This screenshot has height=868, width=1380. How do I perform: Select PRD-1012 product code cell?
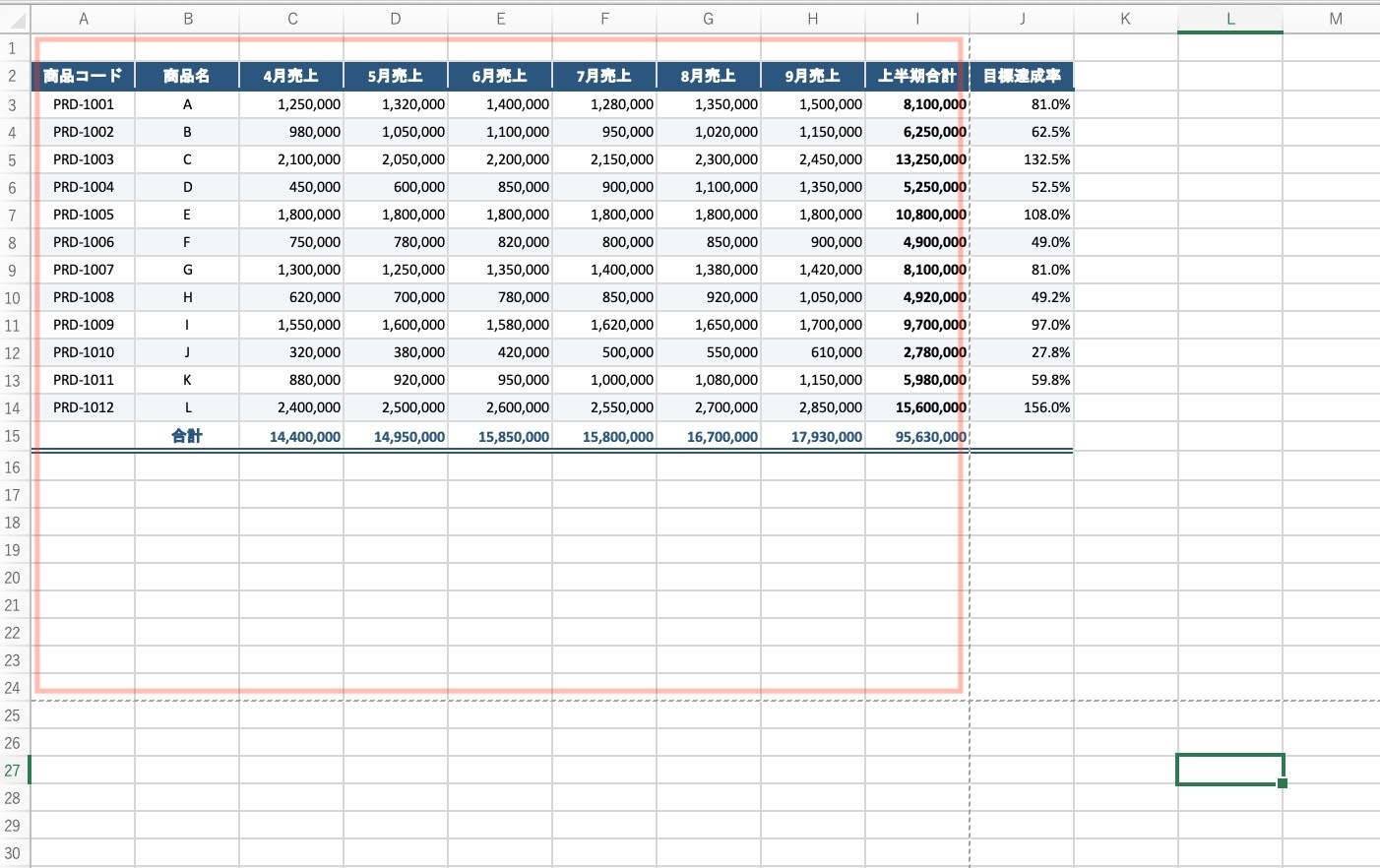[x=84, y=407]
